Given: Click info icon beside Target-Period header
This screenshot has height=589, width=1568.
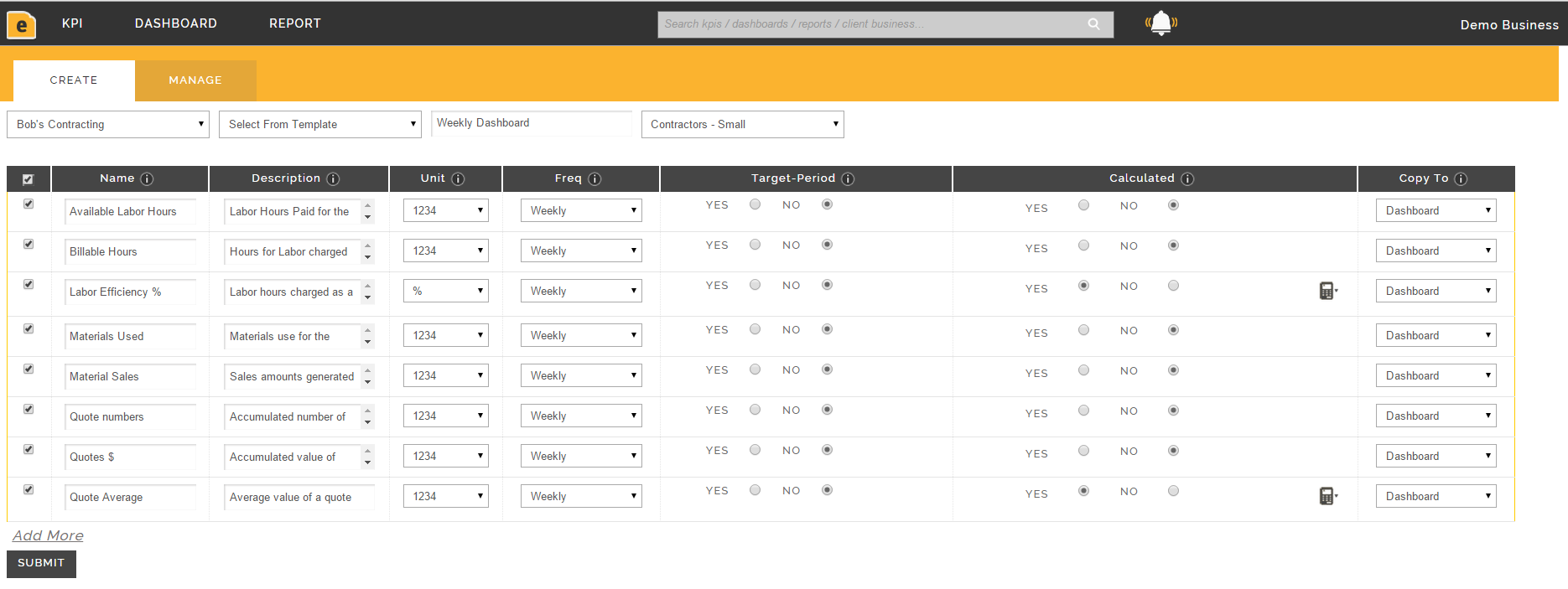Looking at the screenshot, I should (848, 179).
